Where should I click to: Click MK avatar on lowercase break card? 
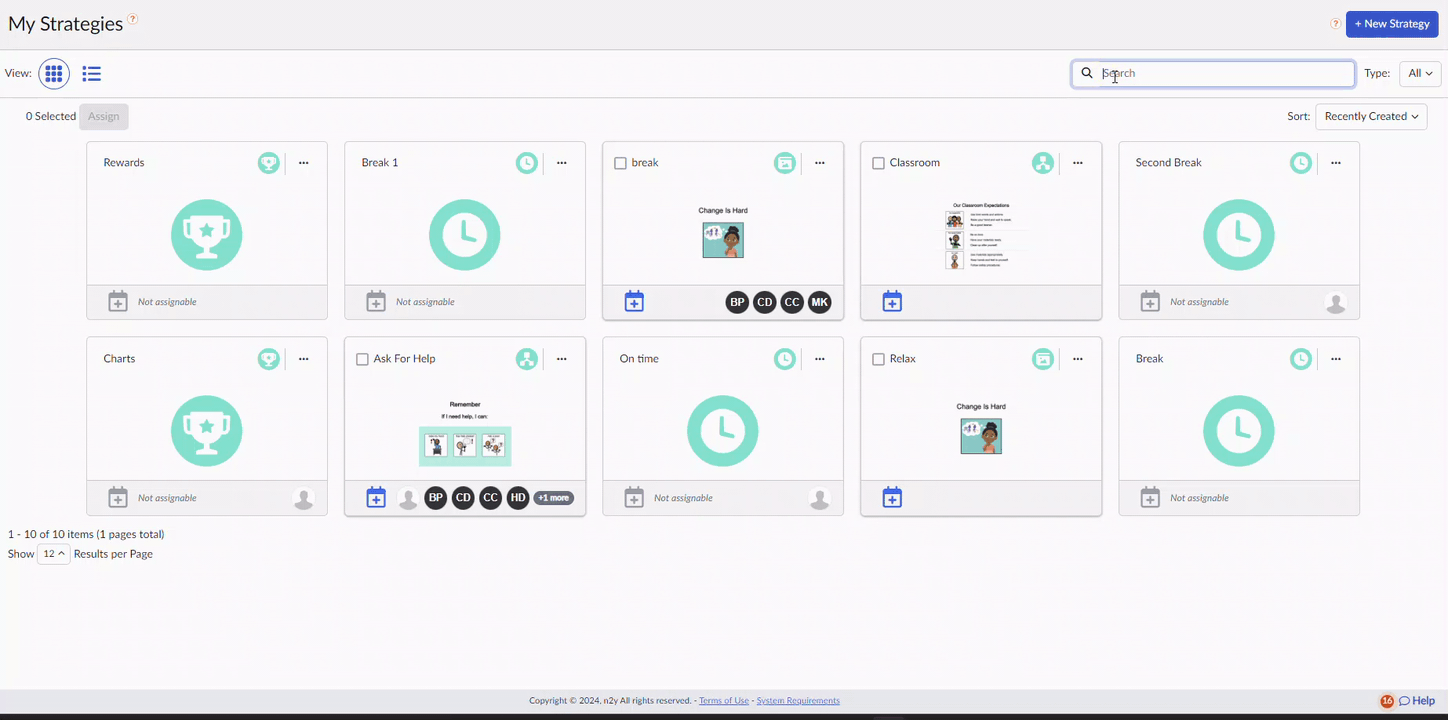click(x=820, y=302)
